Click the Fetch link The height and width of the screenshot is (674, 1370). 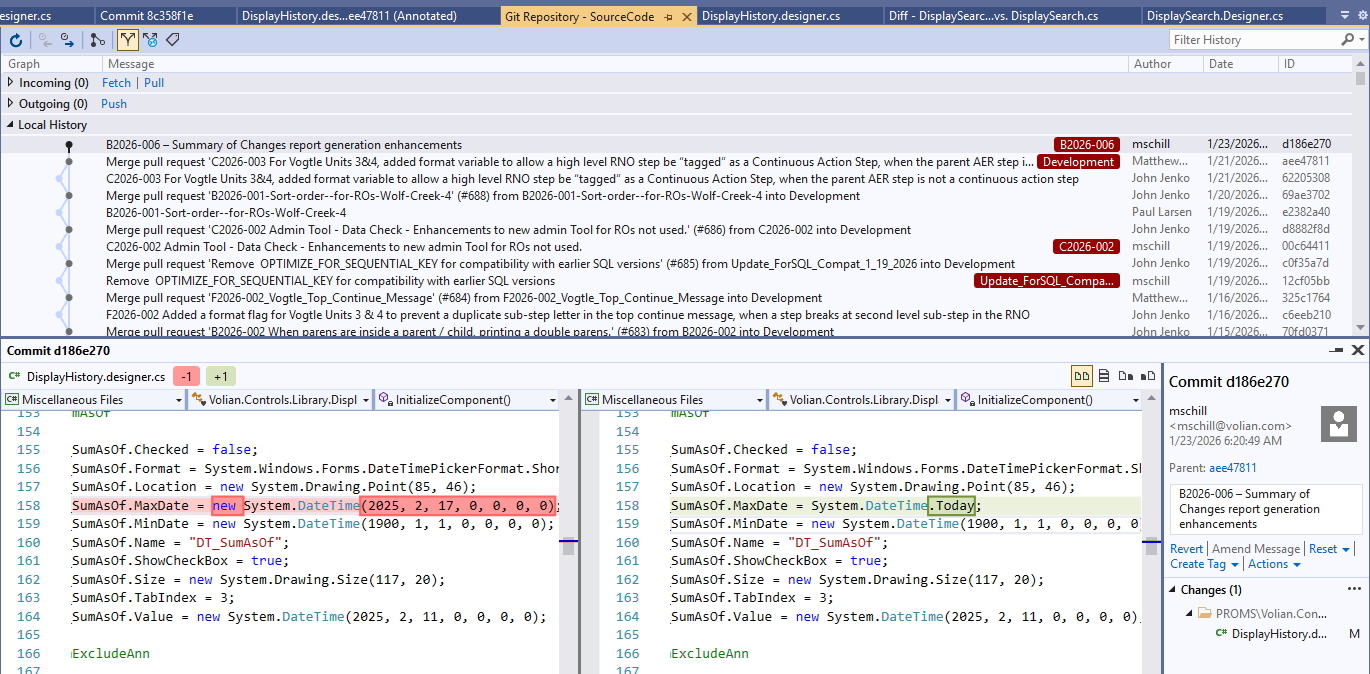pyautogui.click(x=116, y=83)
